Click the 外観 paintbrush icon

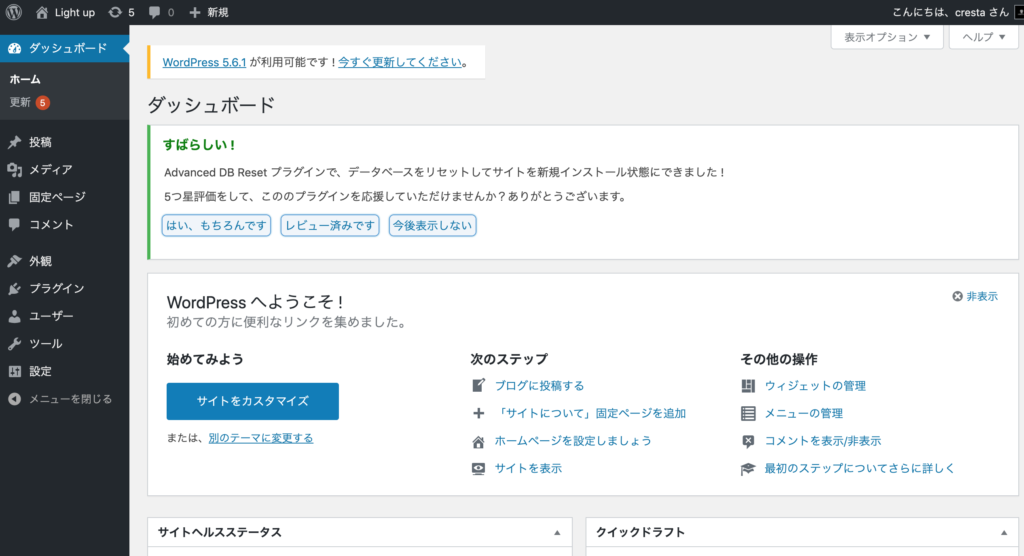[14, 261]
